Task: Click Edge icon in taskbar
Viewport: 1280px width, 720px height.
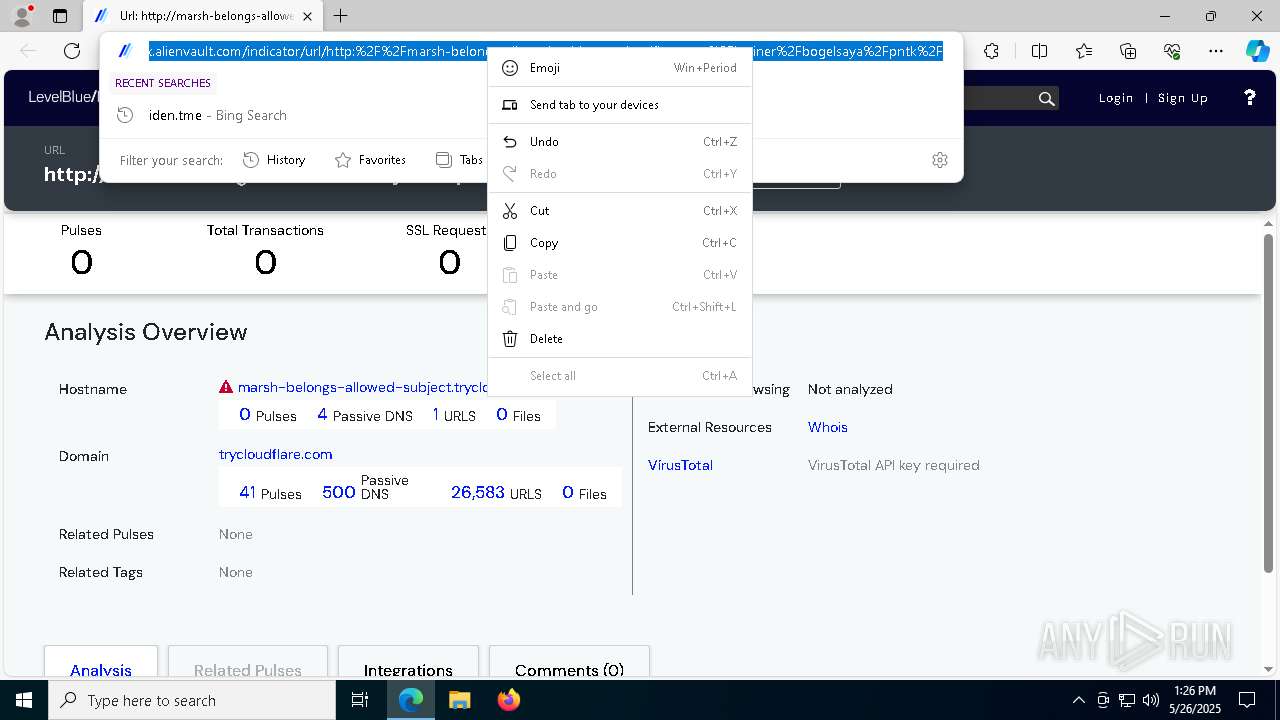Action: [411, 700]
